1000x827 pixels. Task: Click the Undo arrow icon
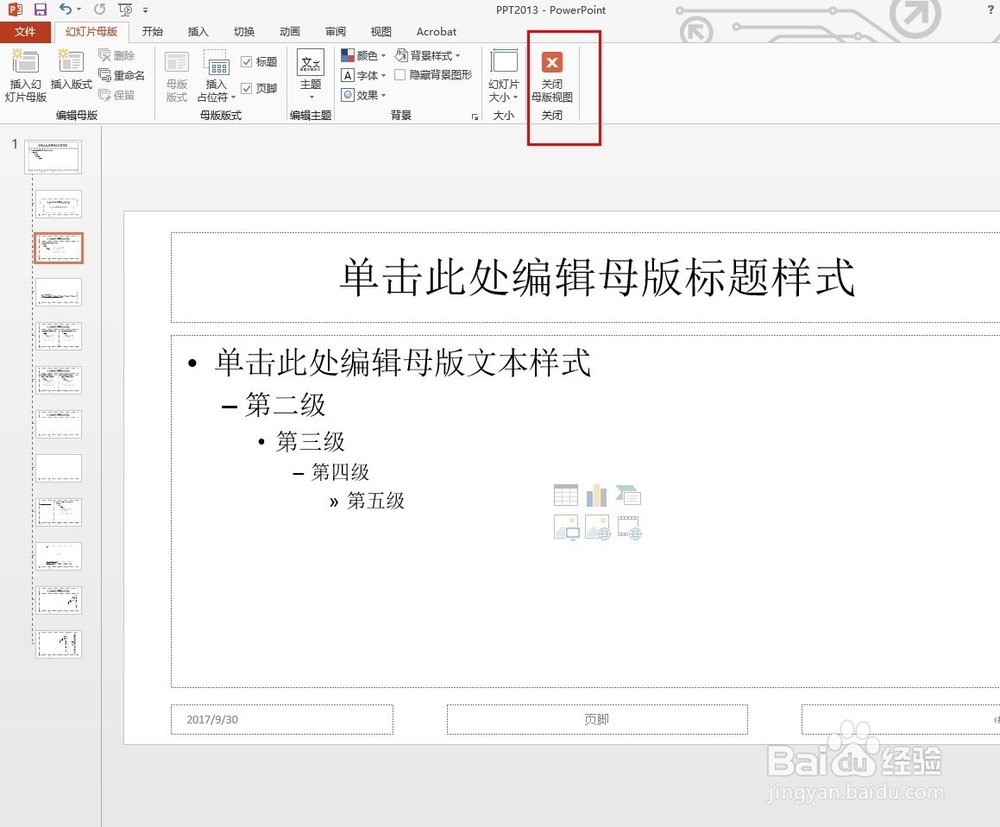65,9
